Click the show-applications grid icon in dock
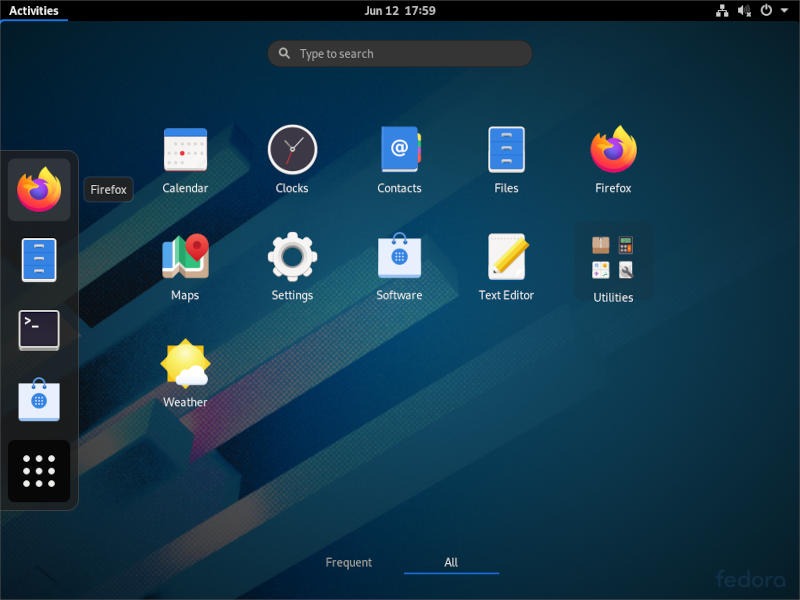The image size is (800, 600). click(38, 471)
